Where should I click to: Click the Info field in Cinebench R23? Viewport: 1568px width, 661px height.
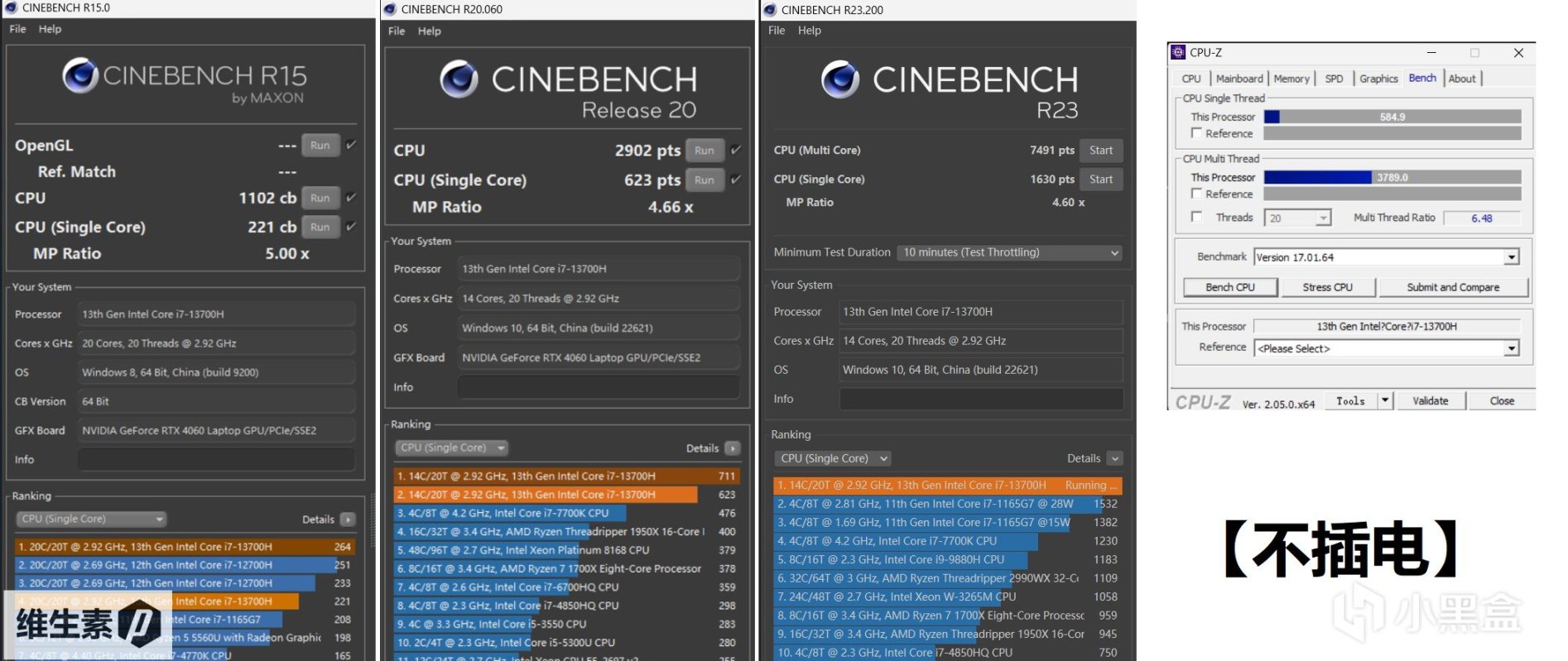(981, 399)
